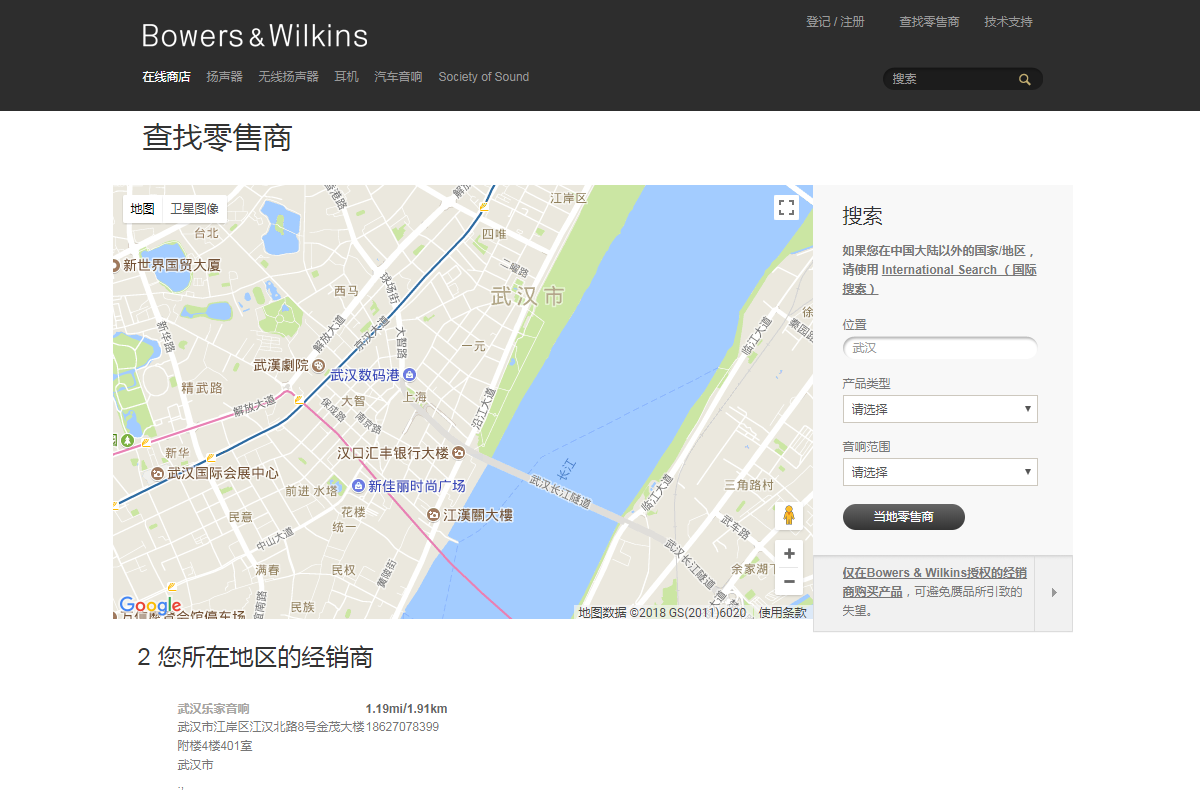Click the search magnifier icon in header
The height and width of the screenshot is (800, 1200).
1024,79
